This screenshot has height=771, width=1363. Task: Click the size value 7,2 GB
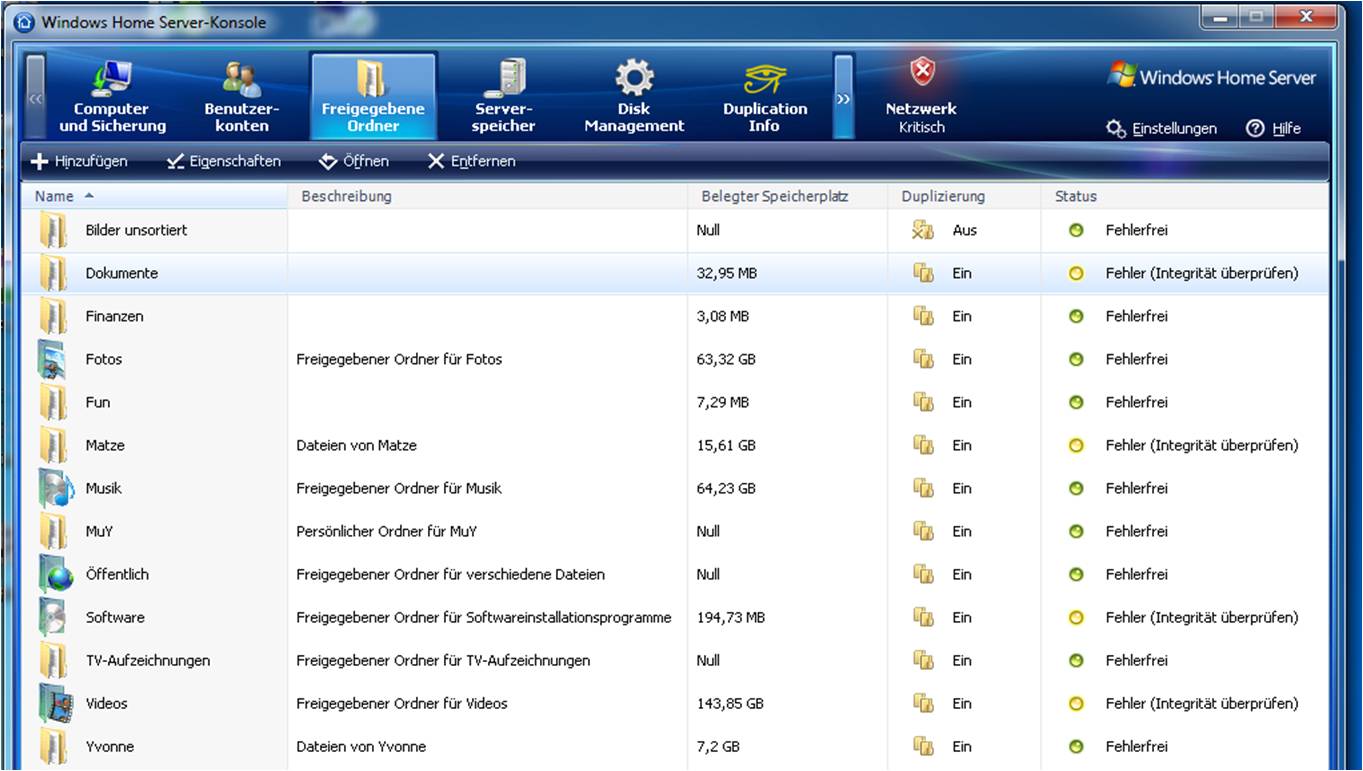719,746
